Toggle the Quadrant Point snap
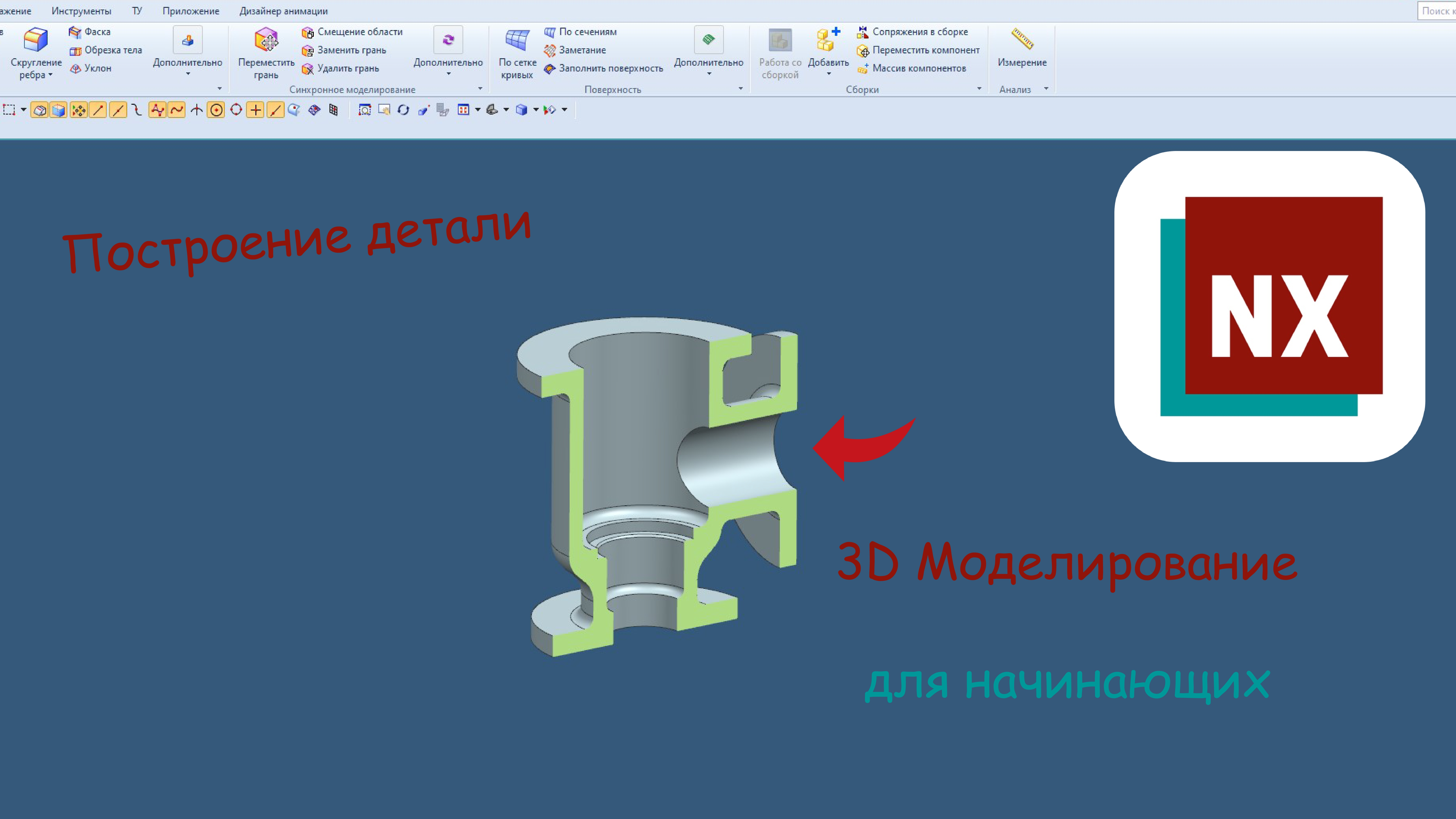 pyautogui.click(x=236, y=110)
